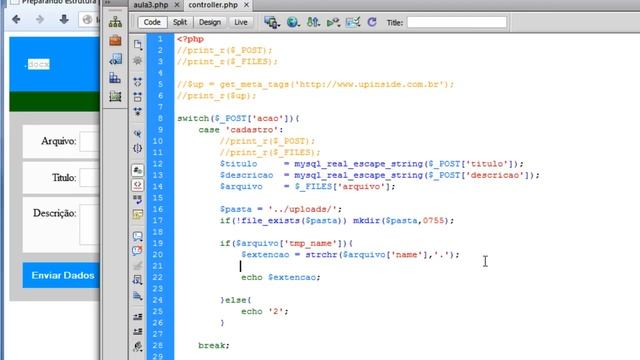
Task: Open the blue building blocks panel icon
Action: coord(115,78)
